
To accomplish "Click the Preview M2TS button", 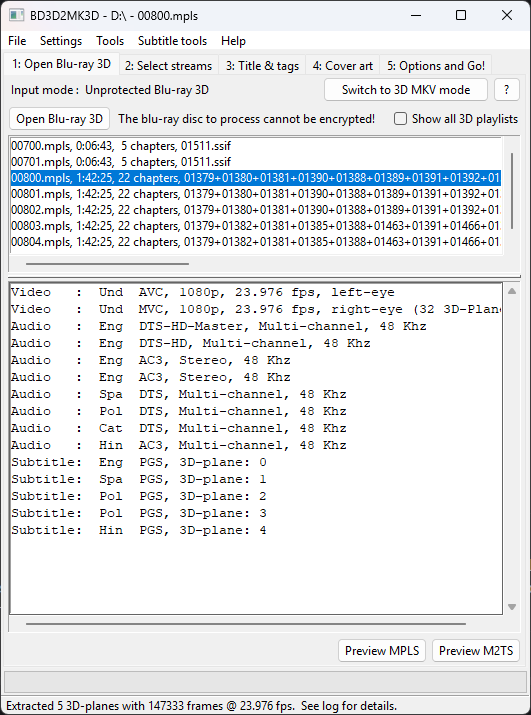I will click(476, 651).
